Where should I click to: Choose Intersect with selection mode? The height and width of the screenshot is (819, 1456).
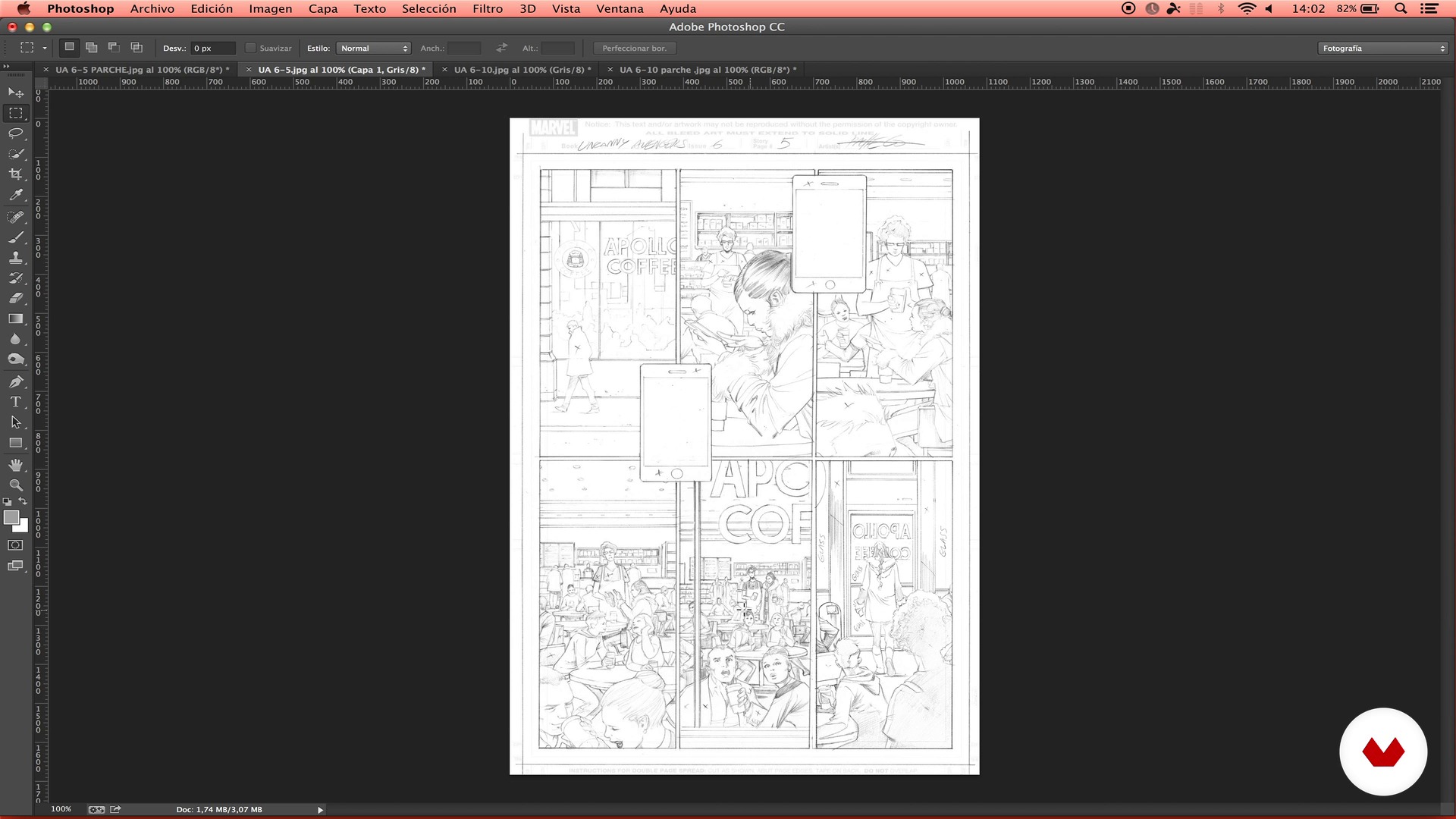(x=136, y=47)
